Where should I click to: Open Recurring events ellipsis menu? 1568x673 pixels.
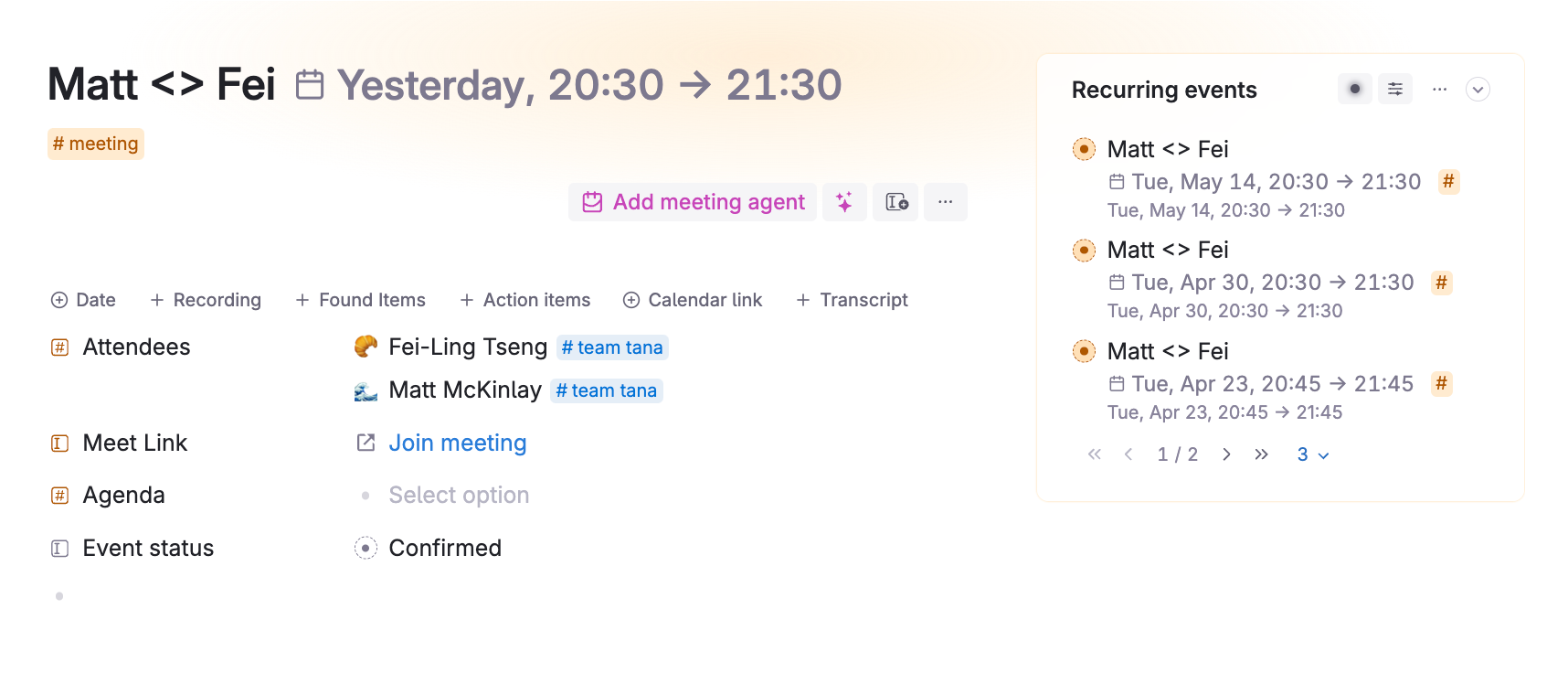click(x=1440, y=89)
